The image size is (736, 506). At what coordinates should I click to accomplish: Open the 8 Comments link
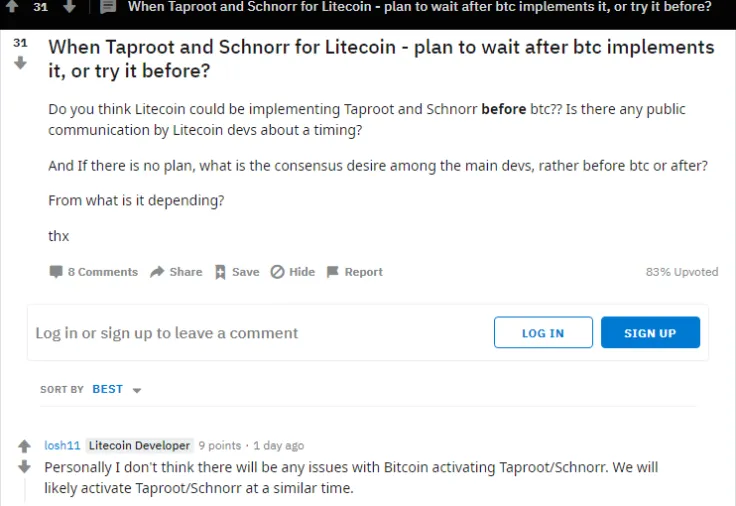point(102,272)
